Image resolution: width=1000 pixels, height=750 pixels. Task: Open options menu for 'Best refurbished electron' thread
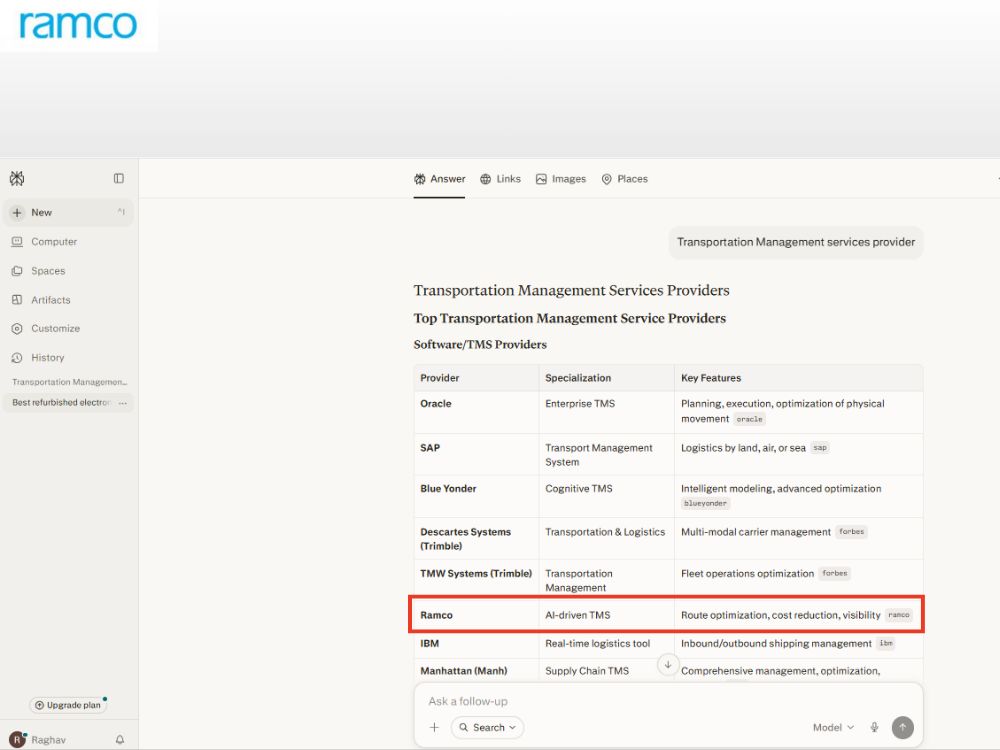tap(122, 403)
